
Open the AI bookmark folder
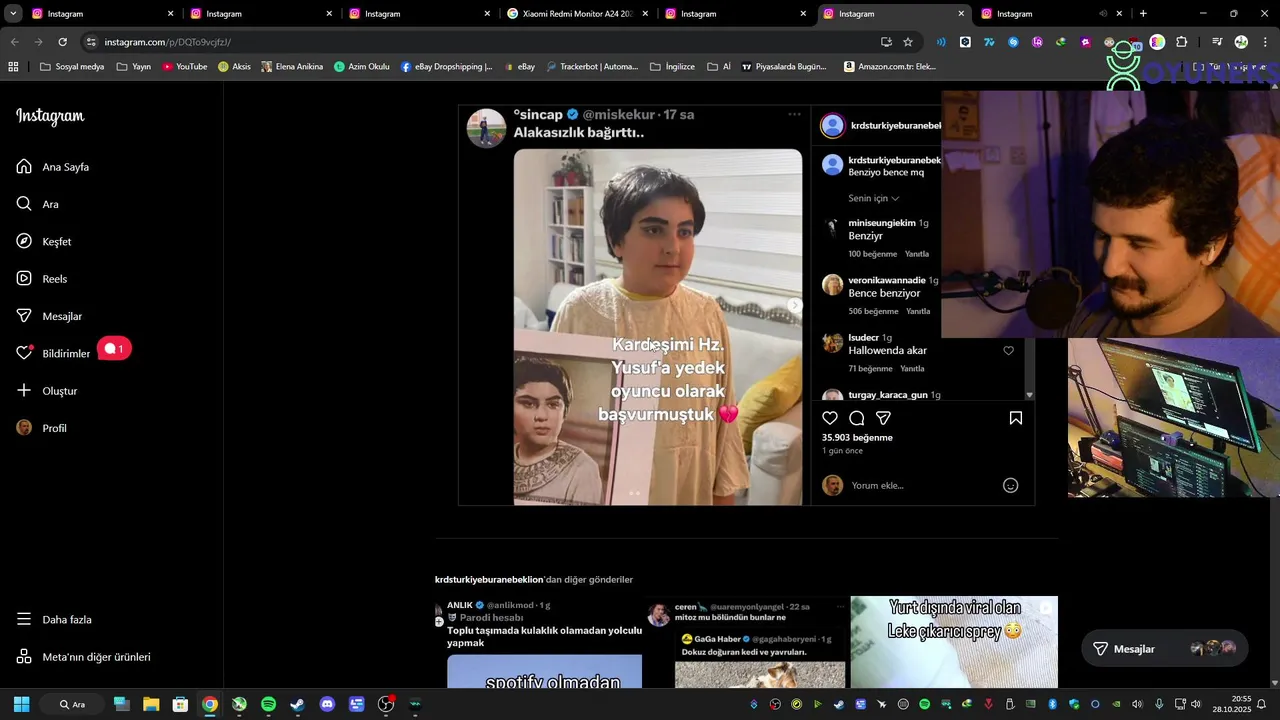click(x=719, y=67)
